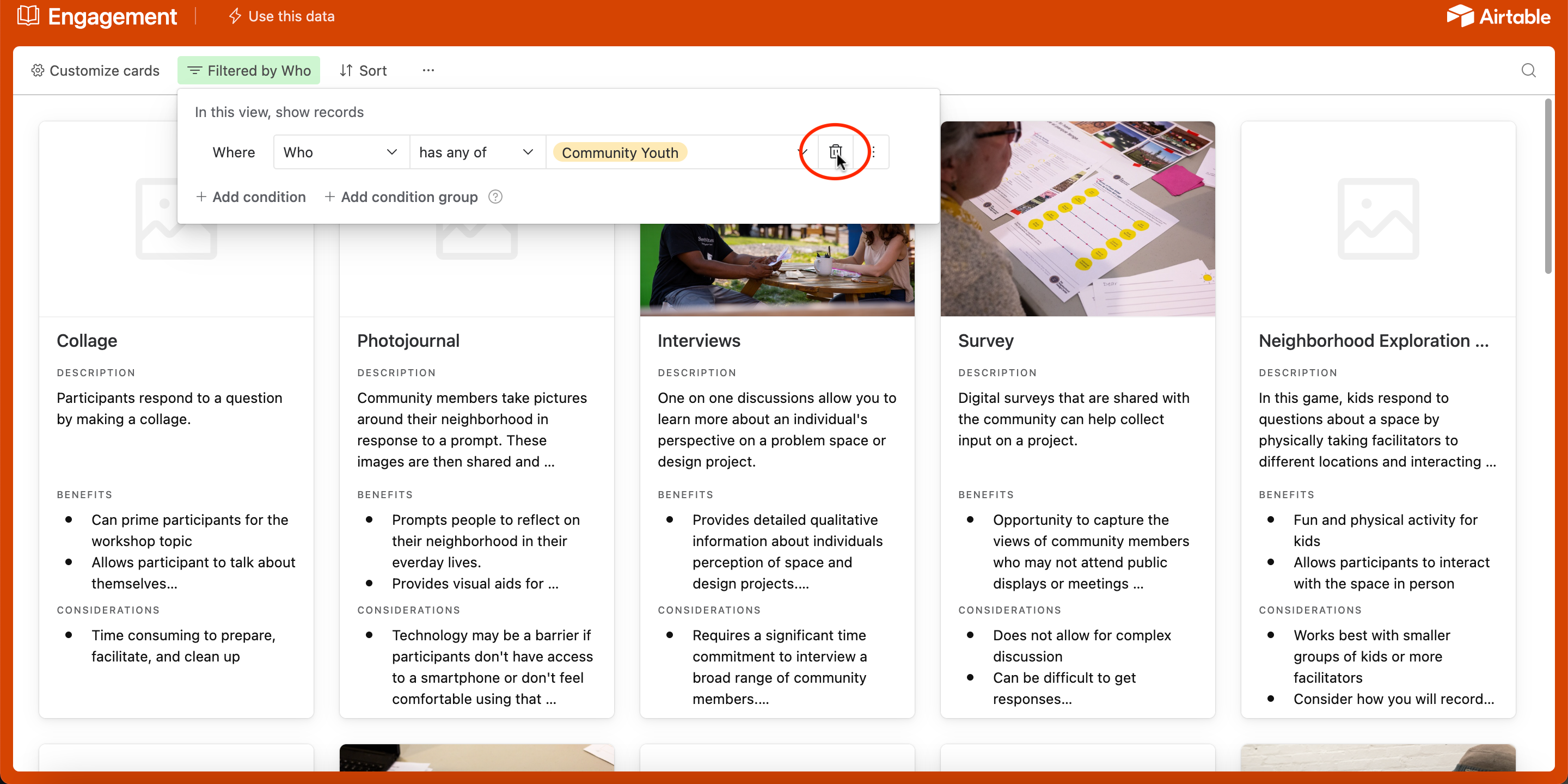Image resolution: width=1568 pixels, height=784 pixels.
Task: Open the more options ellipsis menu
Action: (x=428, y=71)
